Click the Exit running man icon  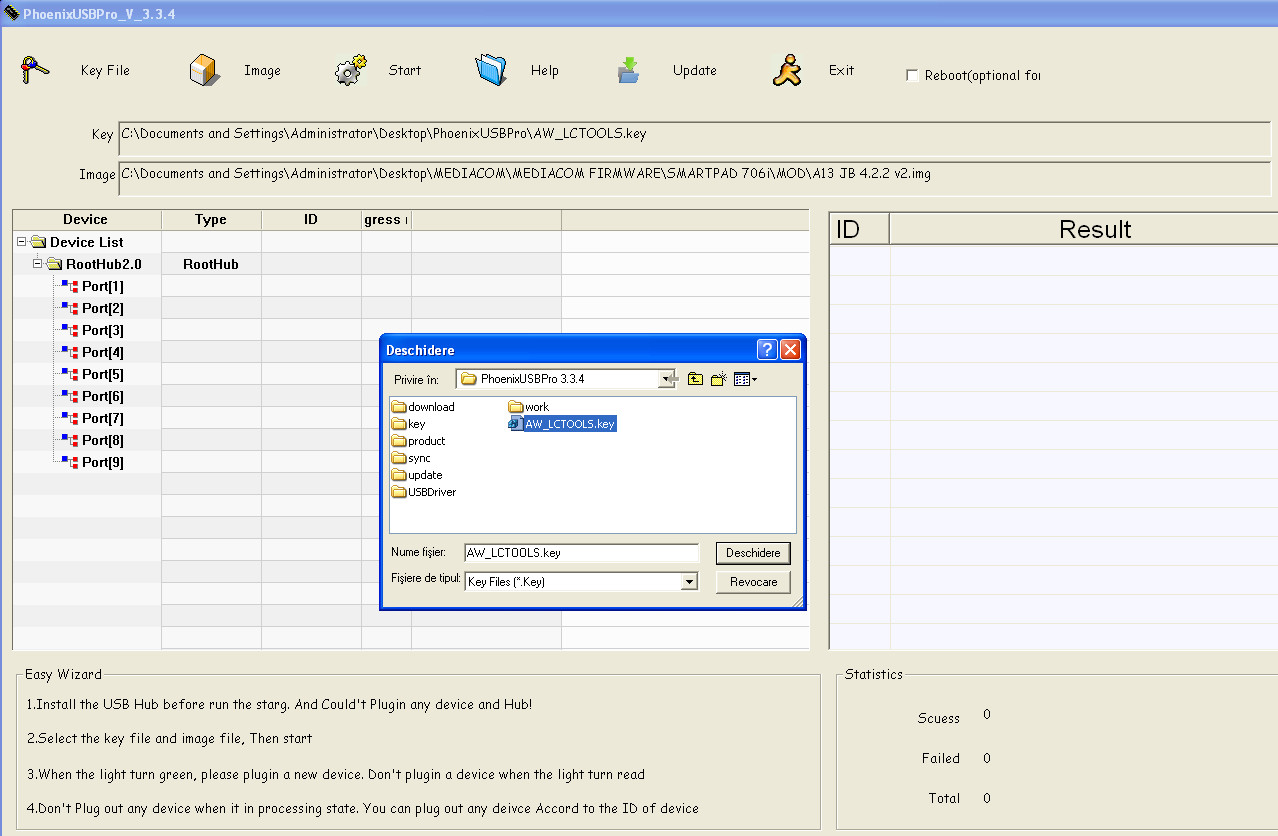(787, 70)
